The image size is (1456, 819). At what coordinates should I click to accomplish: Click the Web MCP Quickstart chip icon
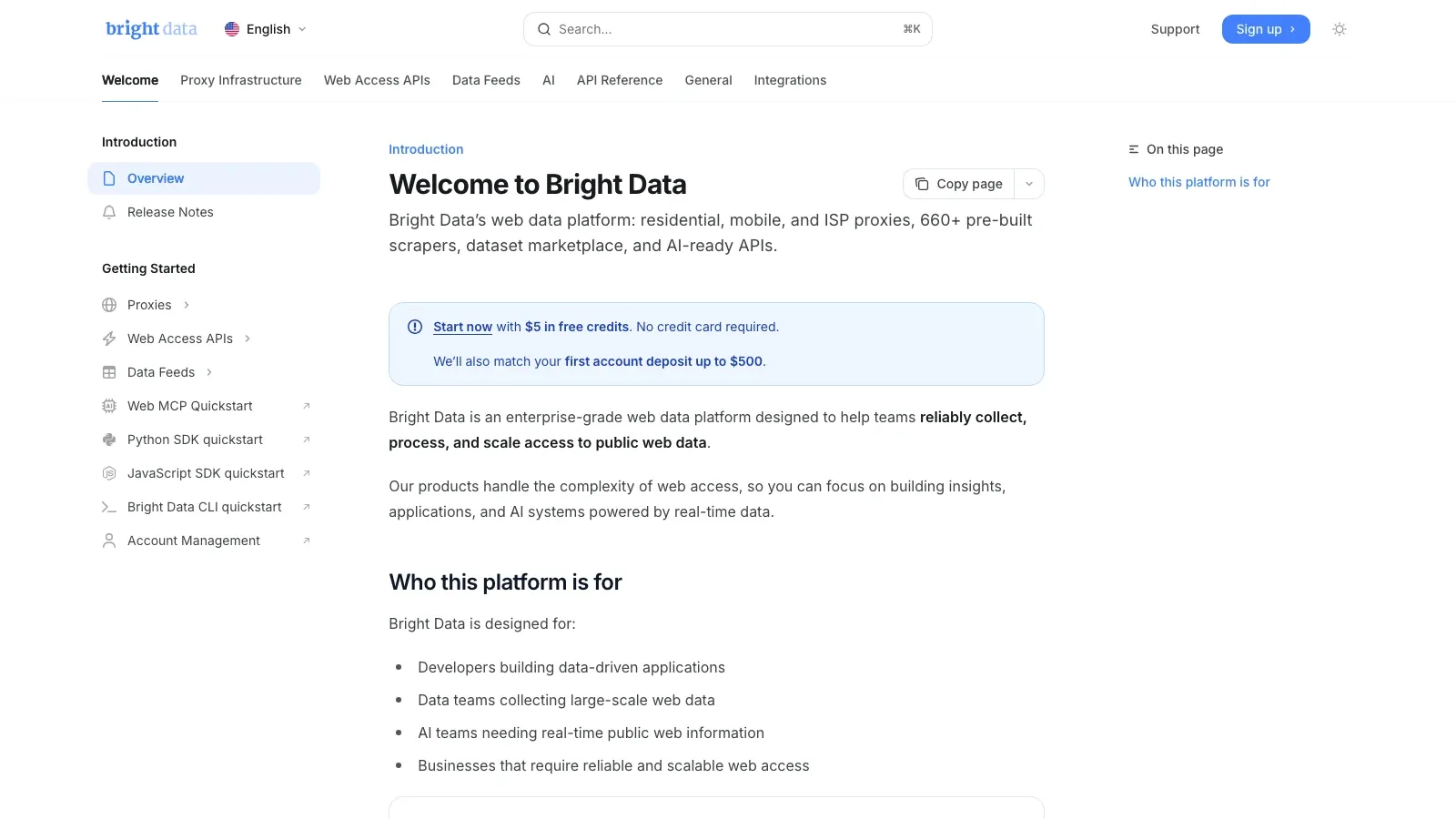click(109, 406)
